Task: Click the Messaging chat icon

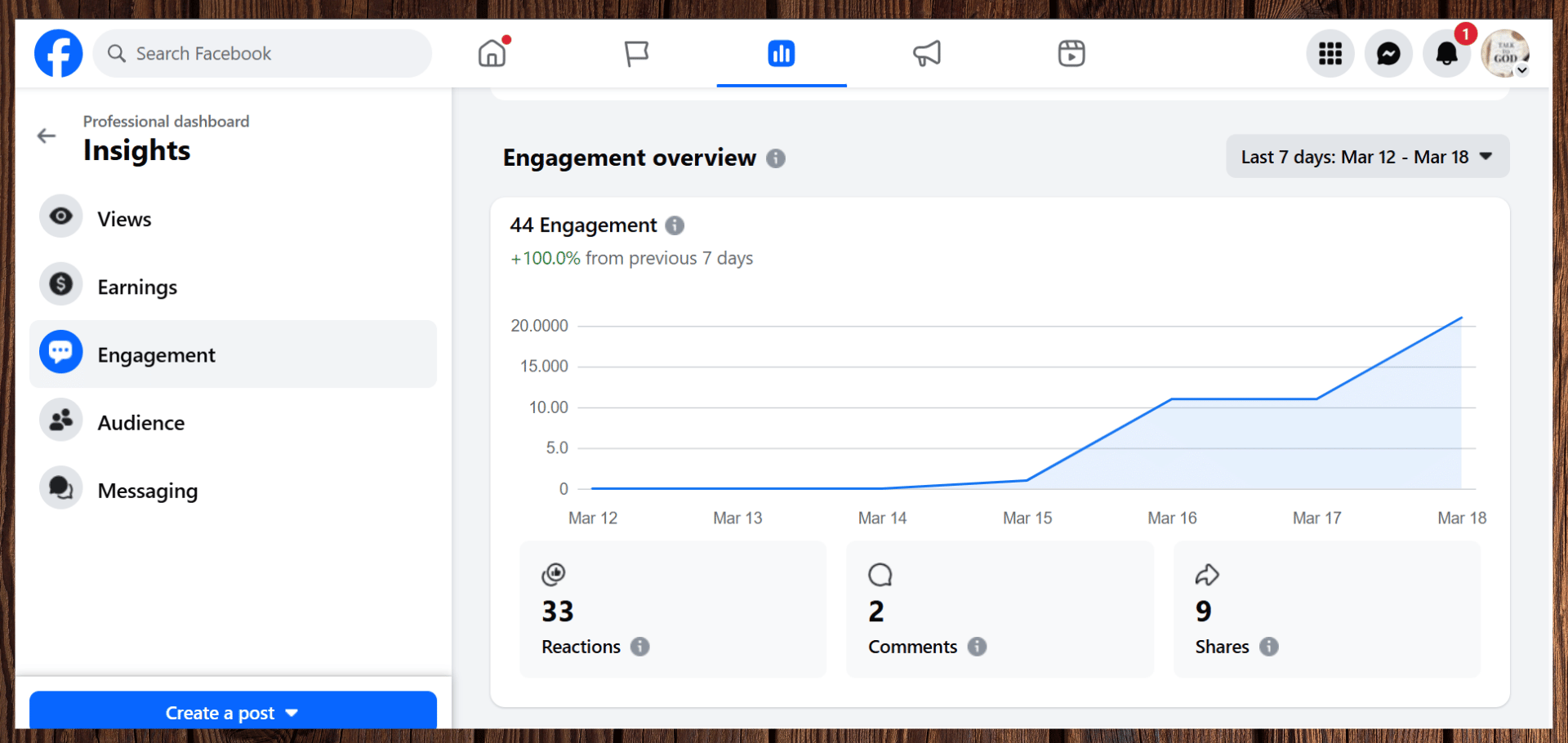Action: tap(61, 487)
